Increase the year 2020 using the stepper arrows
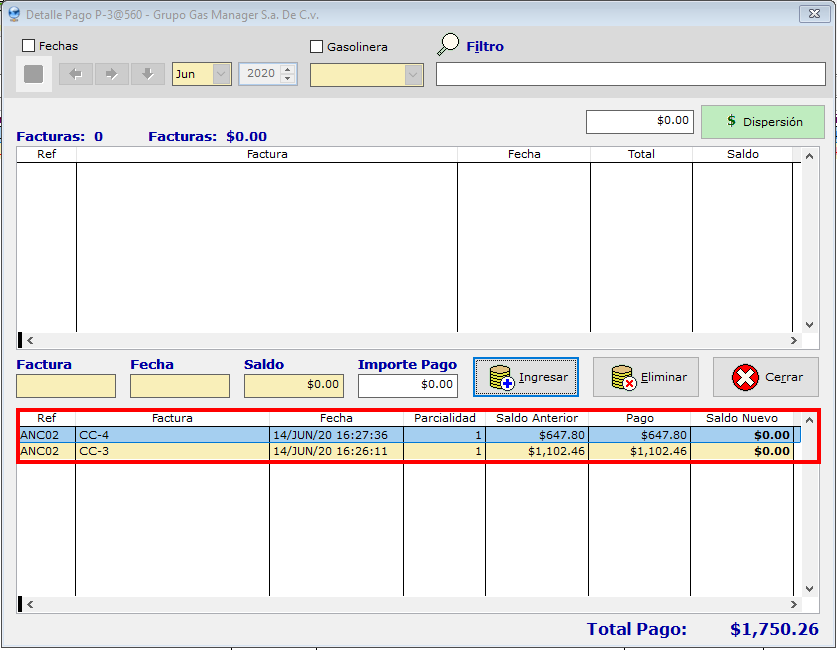837x650 pixels. click(288, 69)
